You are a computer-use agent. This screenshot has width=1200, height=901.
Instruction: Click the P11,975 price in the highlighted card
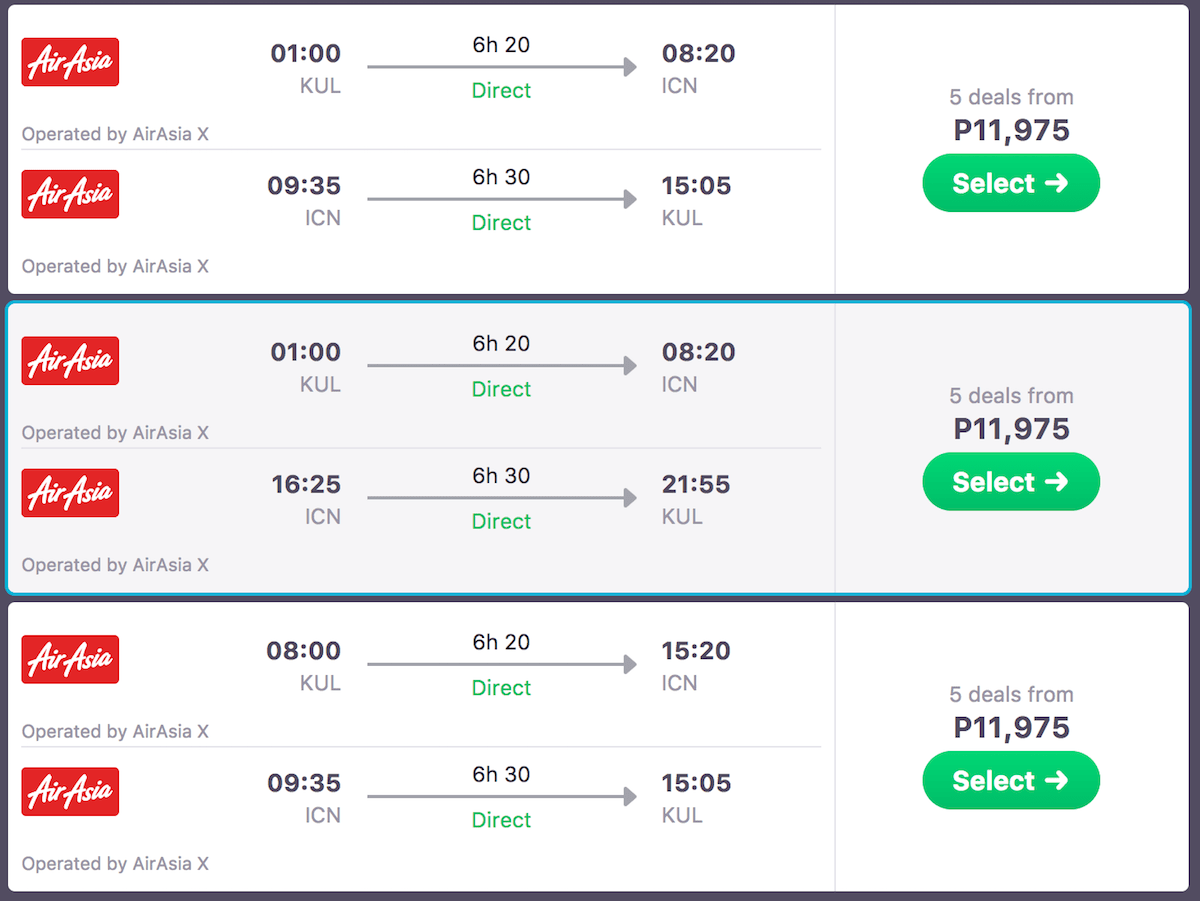click(x=1011, y=429)
